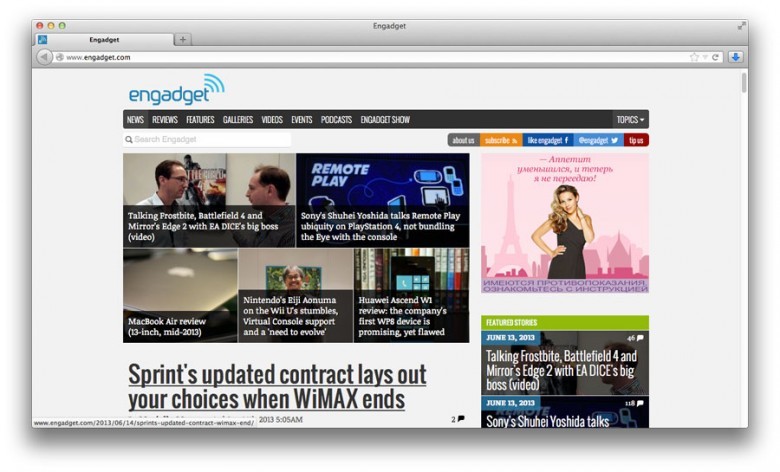780x472 pixels.
Task: Click the orange subscribe RSS button
Action: 501,140
